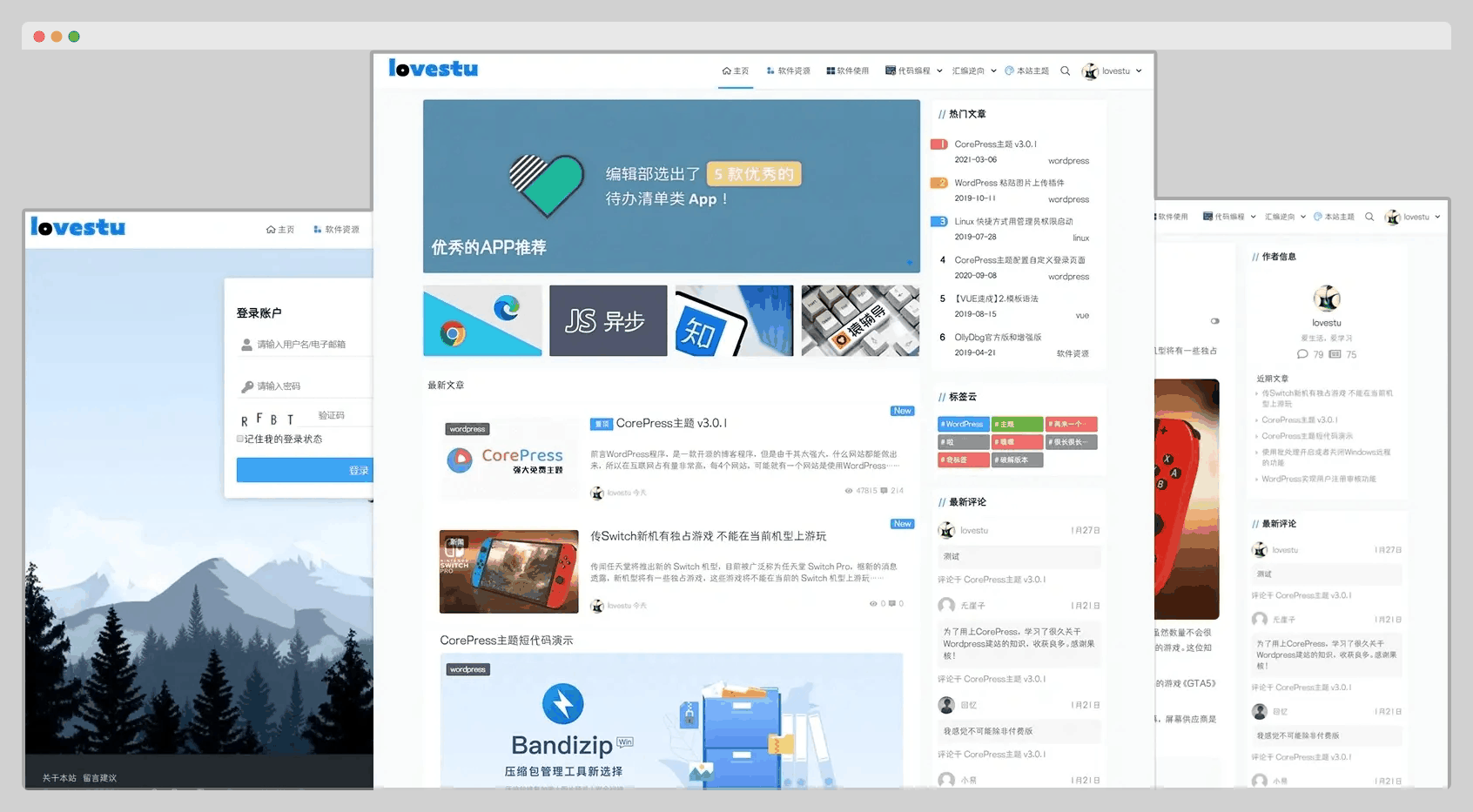Click the lovestu logo in center window
This screenshot has width=1473, height=812.
point(434,69)
